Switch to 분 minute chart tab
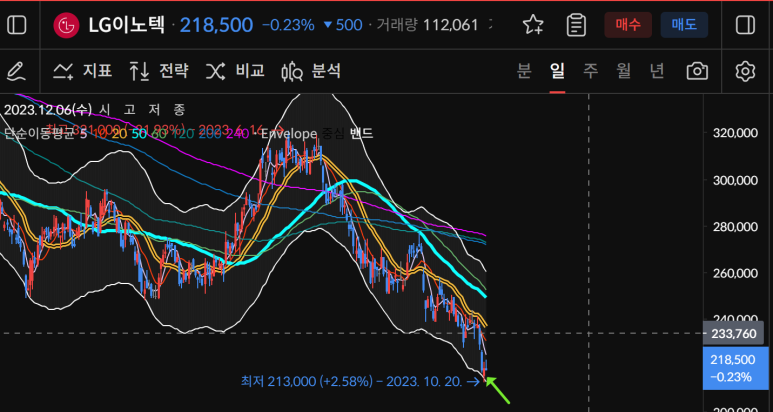This screenshot has height=412, width=773. click(524, 72)
